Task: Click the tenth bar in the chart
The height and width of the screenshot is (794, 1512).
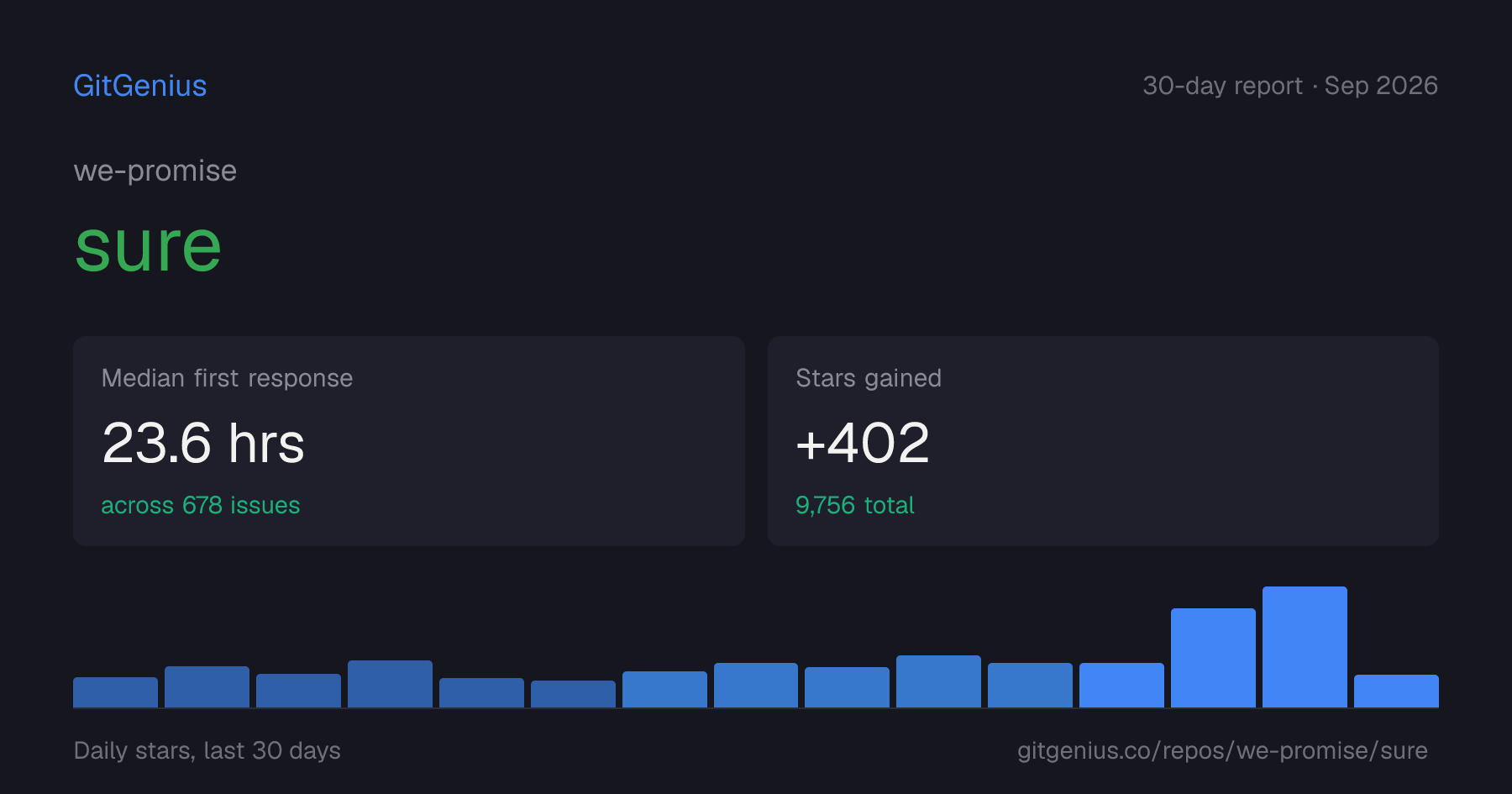Action: [x=938, y=681]
